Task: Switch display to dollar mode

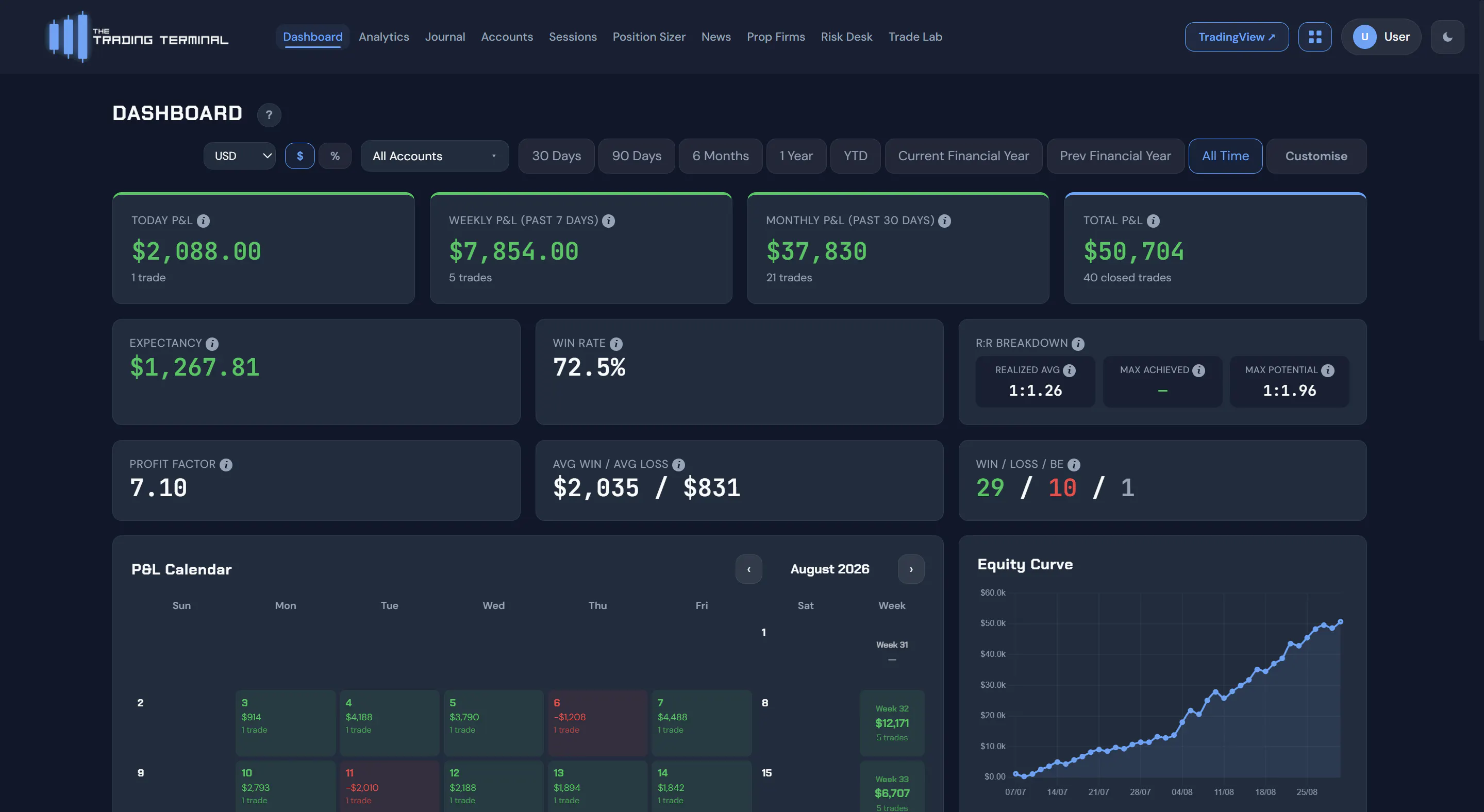Action: (x=299, y=156)
